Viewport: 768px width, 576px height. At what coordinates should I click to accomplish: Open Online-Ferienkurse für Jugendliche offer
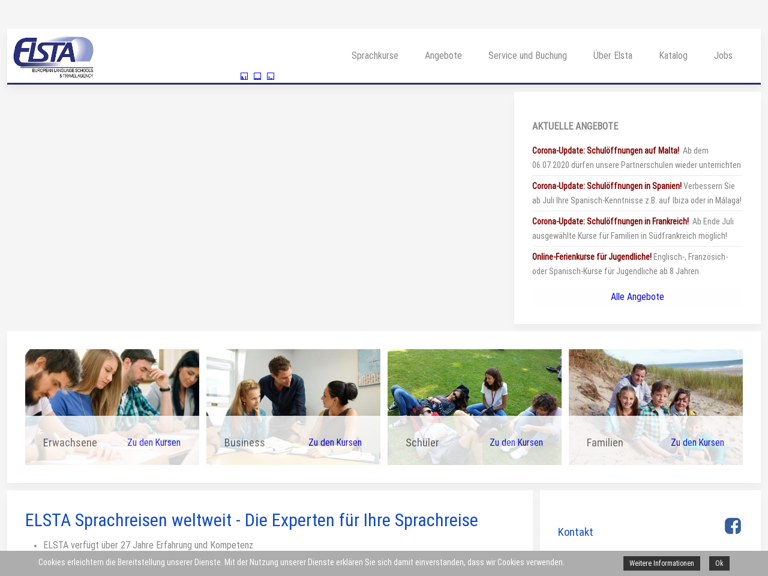[x=591, y=257]
